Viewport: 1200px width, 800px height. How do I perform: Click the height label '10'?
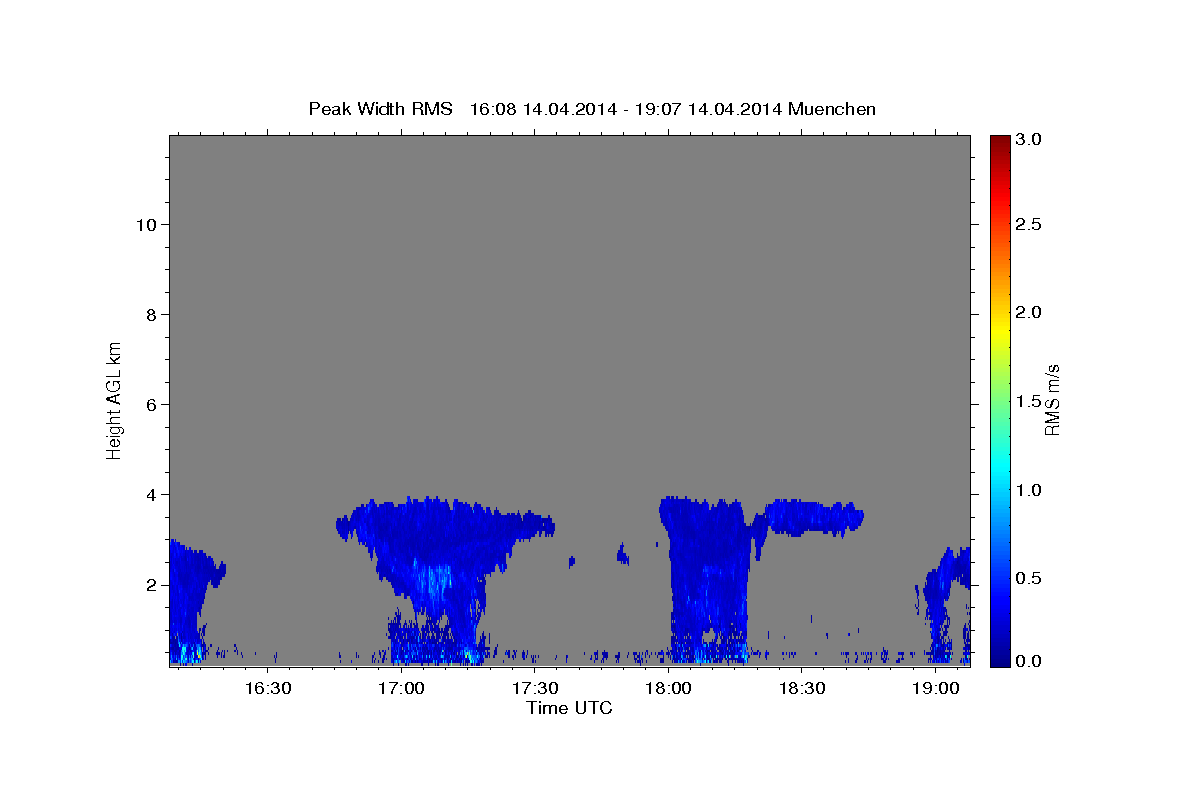(145, 224)
